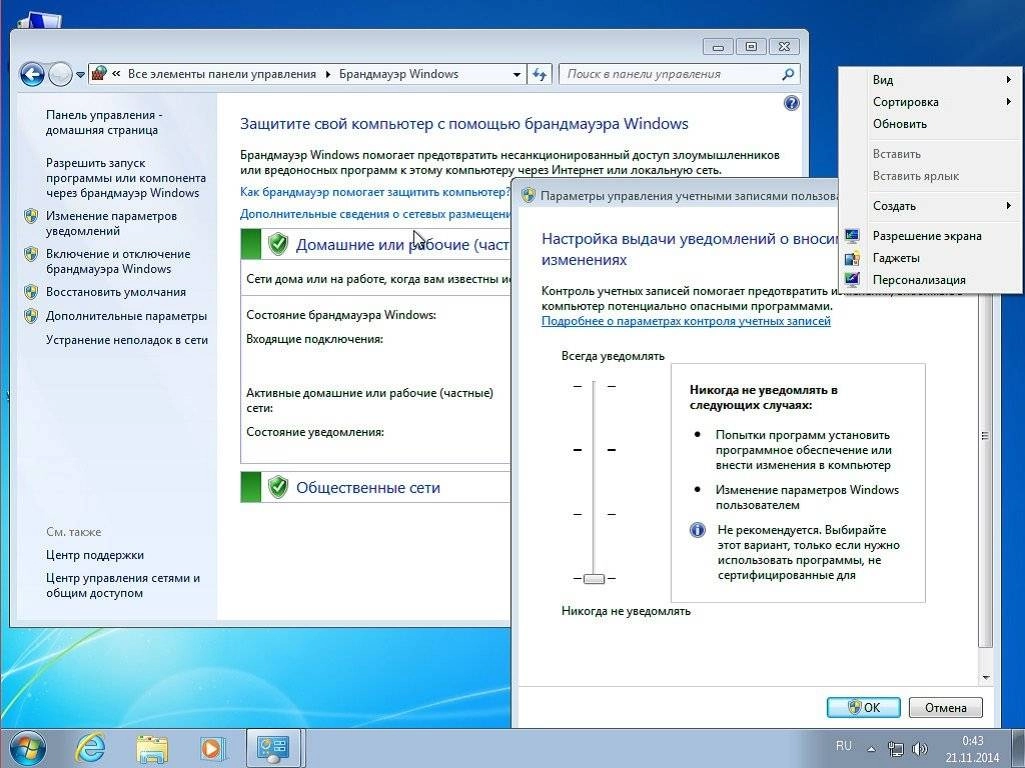Screen dimensions: 1025x768
Task: Choose 'Персонализация' in context menu
Action: click(x=930, y=280)
